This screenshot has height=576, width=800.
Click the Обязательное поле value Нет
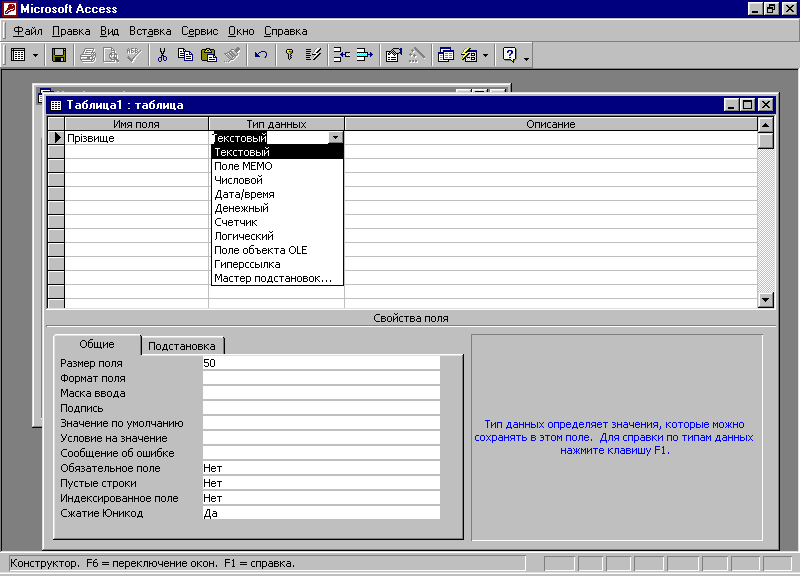coord(321,468)
